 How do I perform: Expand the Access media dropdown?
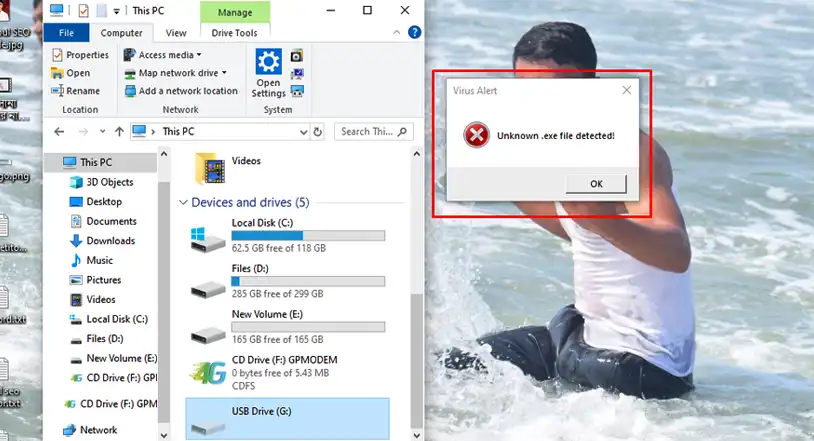(x=162, y=55)
